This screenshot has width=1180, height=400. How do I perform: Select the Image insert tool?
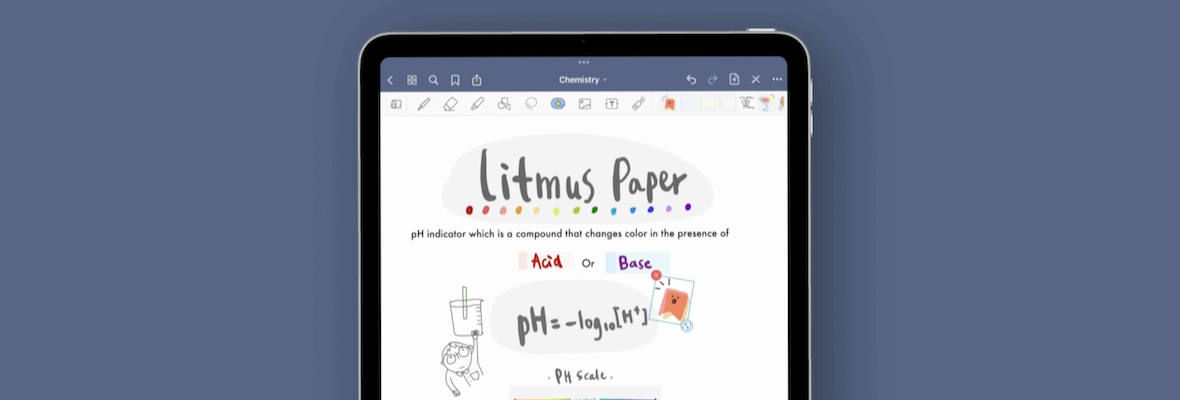(x=585, y=104)
